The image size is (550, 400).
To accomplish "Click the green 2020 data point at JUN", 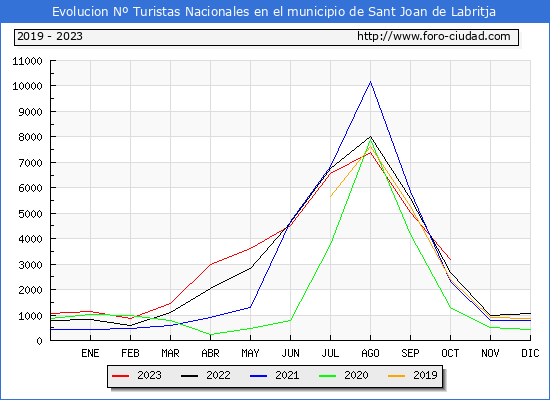I will [290, 320].
